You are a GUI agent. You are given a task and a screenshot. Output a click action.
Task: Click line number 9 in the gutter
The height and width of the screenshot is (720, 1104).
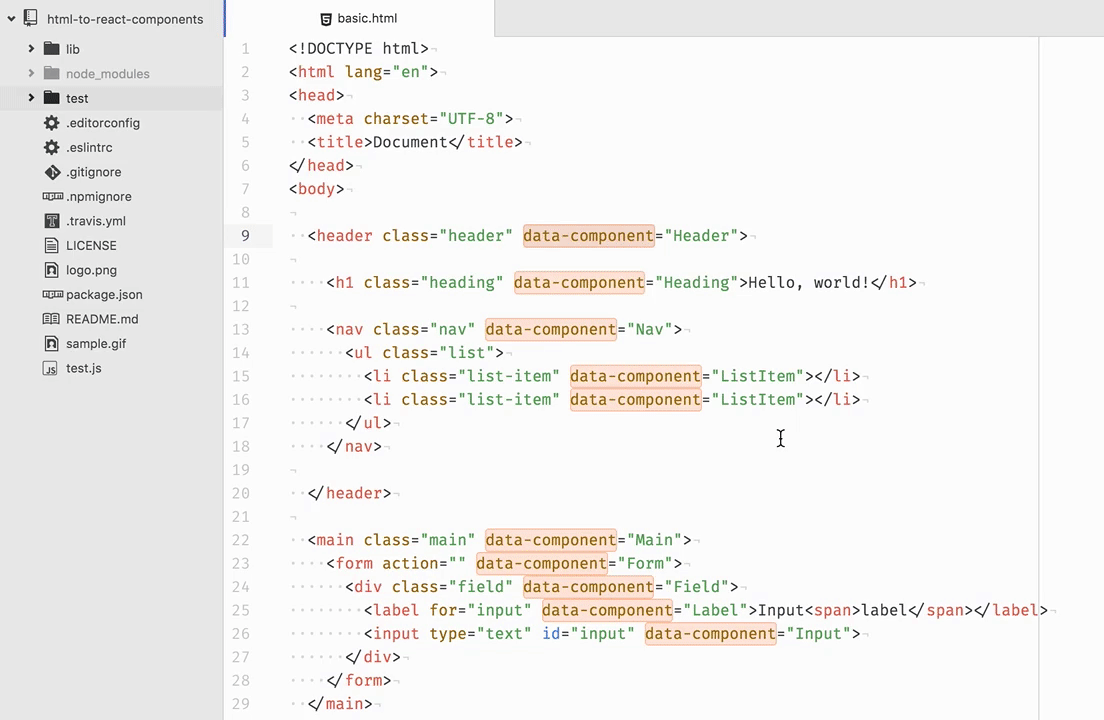245,235
